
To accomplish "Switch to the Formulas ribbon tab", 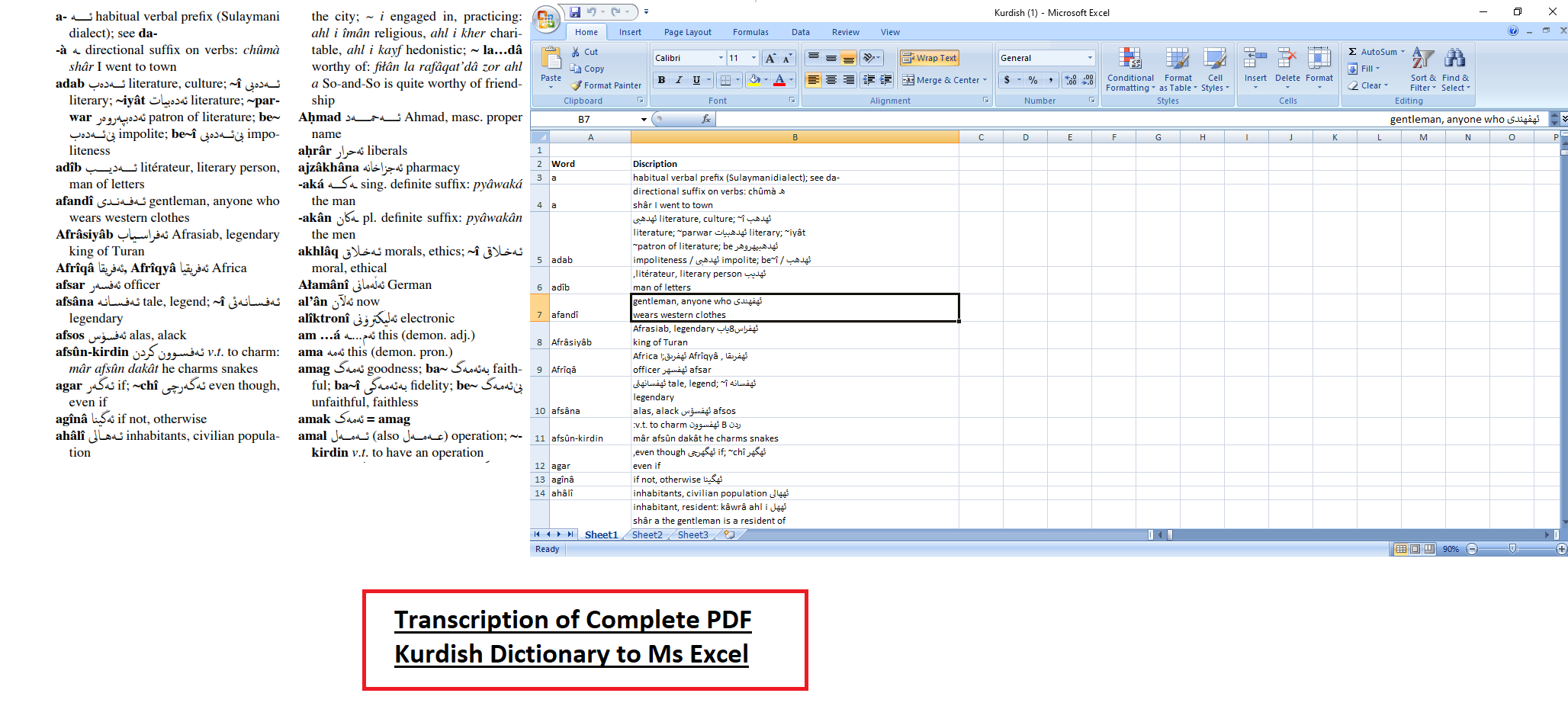I will click(750, 32).
